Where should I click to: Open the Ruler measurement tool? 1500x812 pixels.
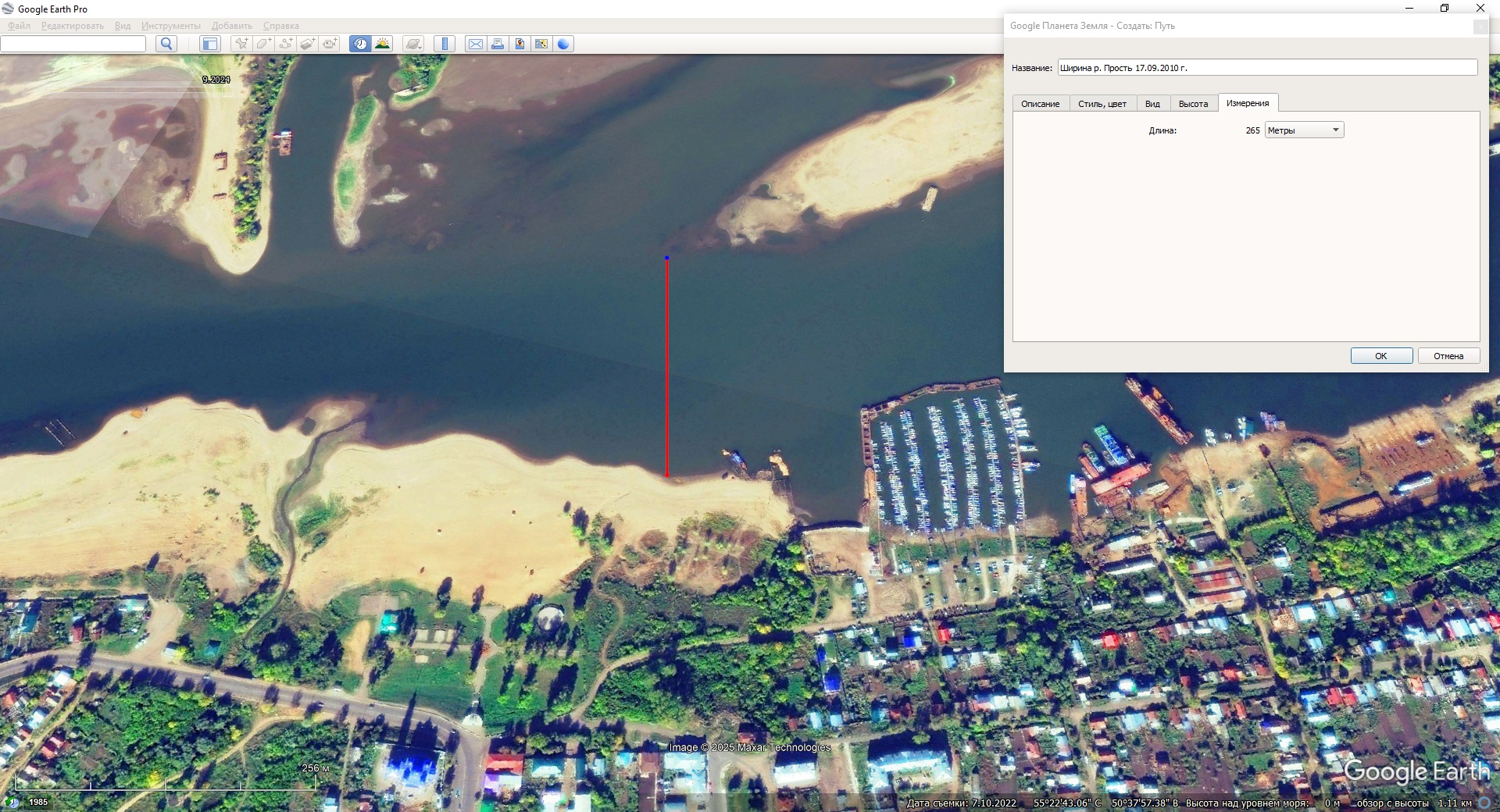(445, 44)
